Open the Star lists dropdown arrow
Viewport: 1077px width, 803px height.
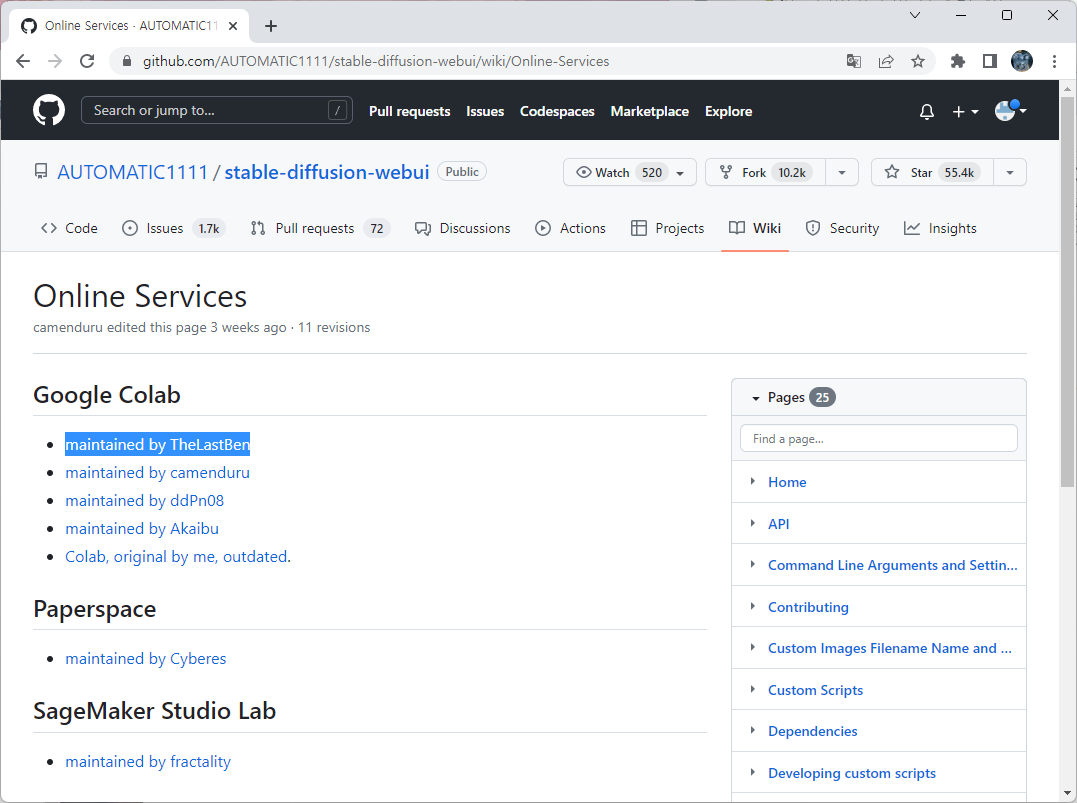click(1010, 172)
